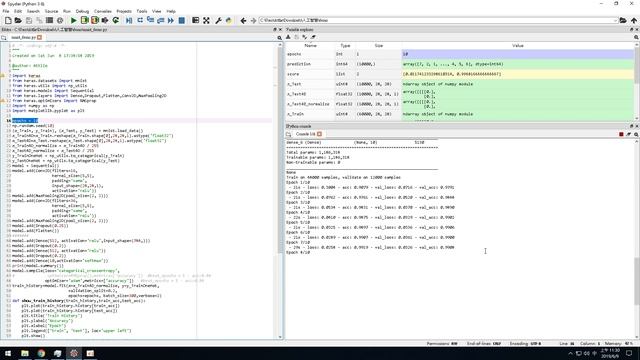Sort variables by Size column header
This screenshot has height=360, width=640.
(x=379, y=46)
